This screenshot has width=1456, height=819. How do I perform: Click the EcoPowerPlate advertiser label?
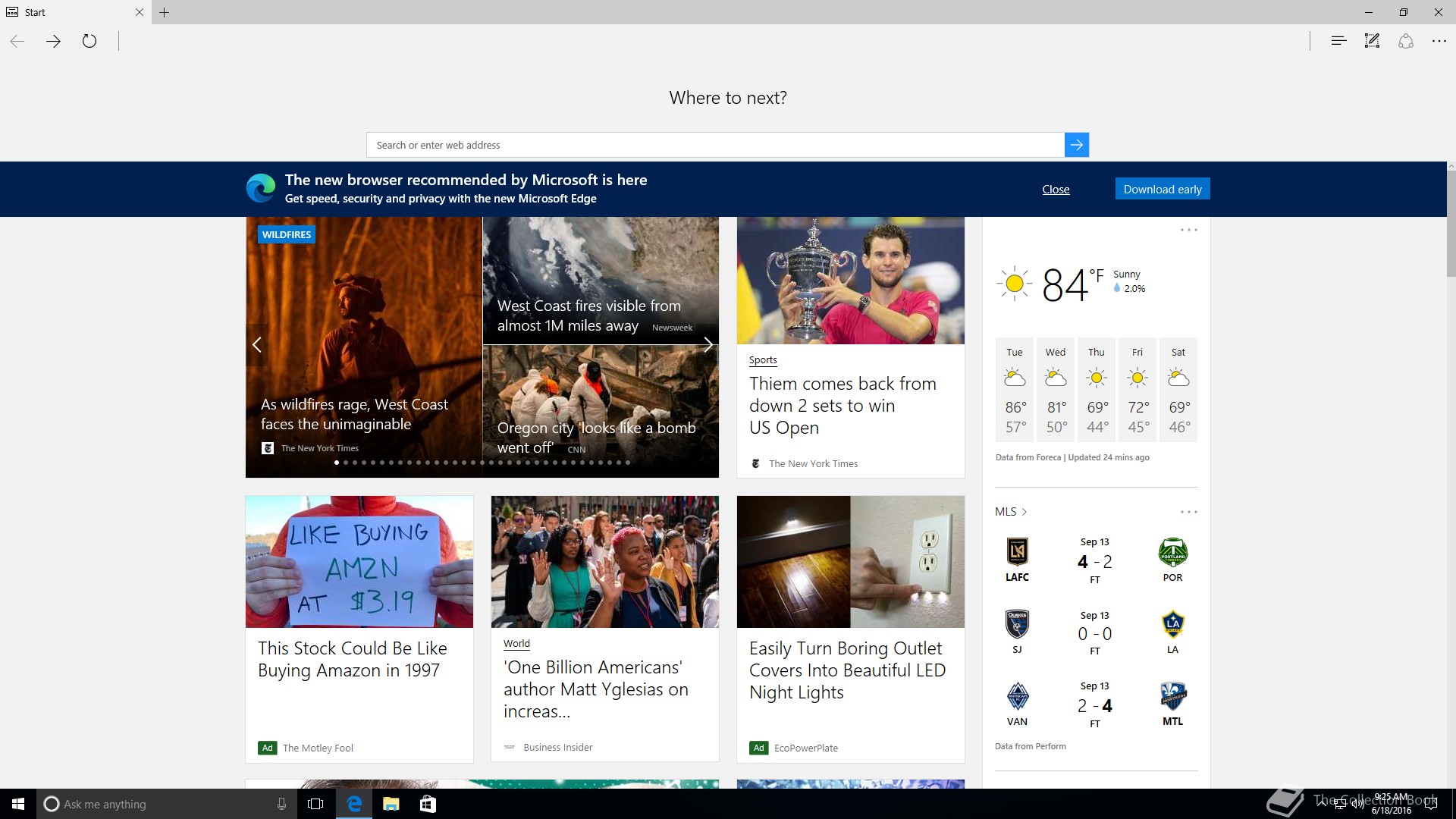pyautogui.click(x=806, y=748)
